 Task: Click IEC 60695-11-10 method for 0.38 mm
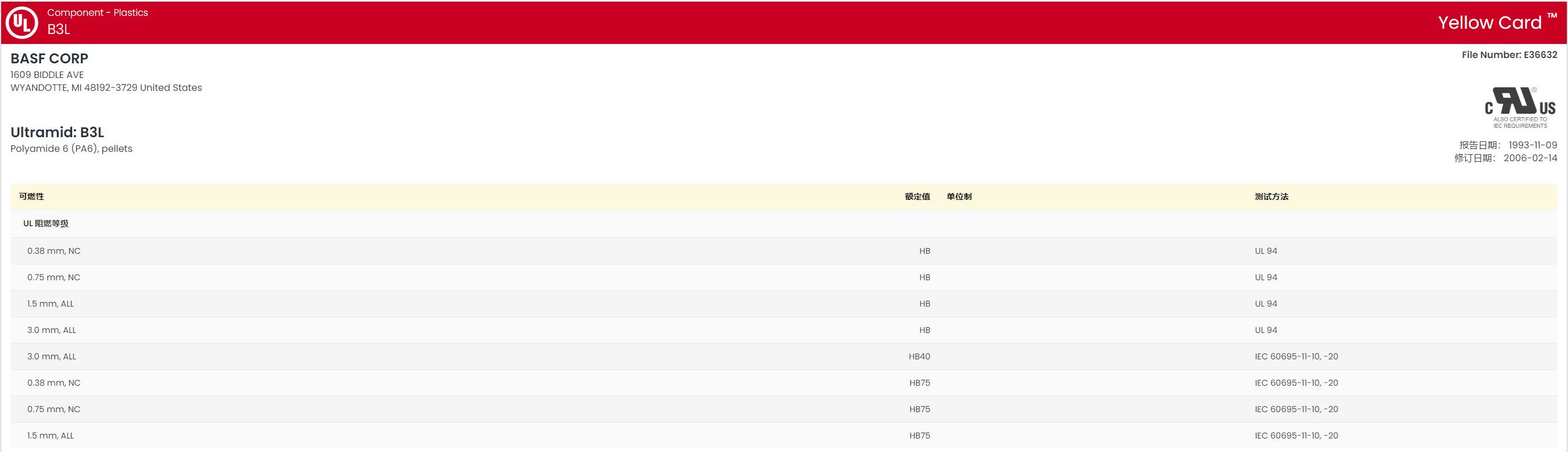1296,383
